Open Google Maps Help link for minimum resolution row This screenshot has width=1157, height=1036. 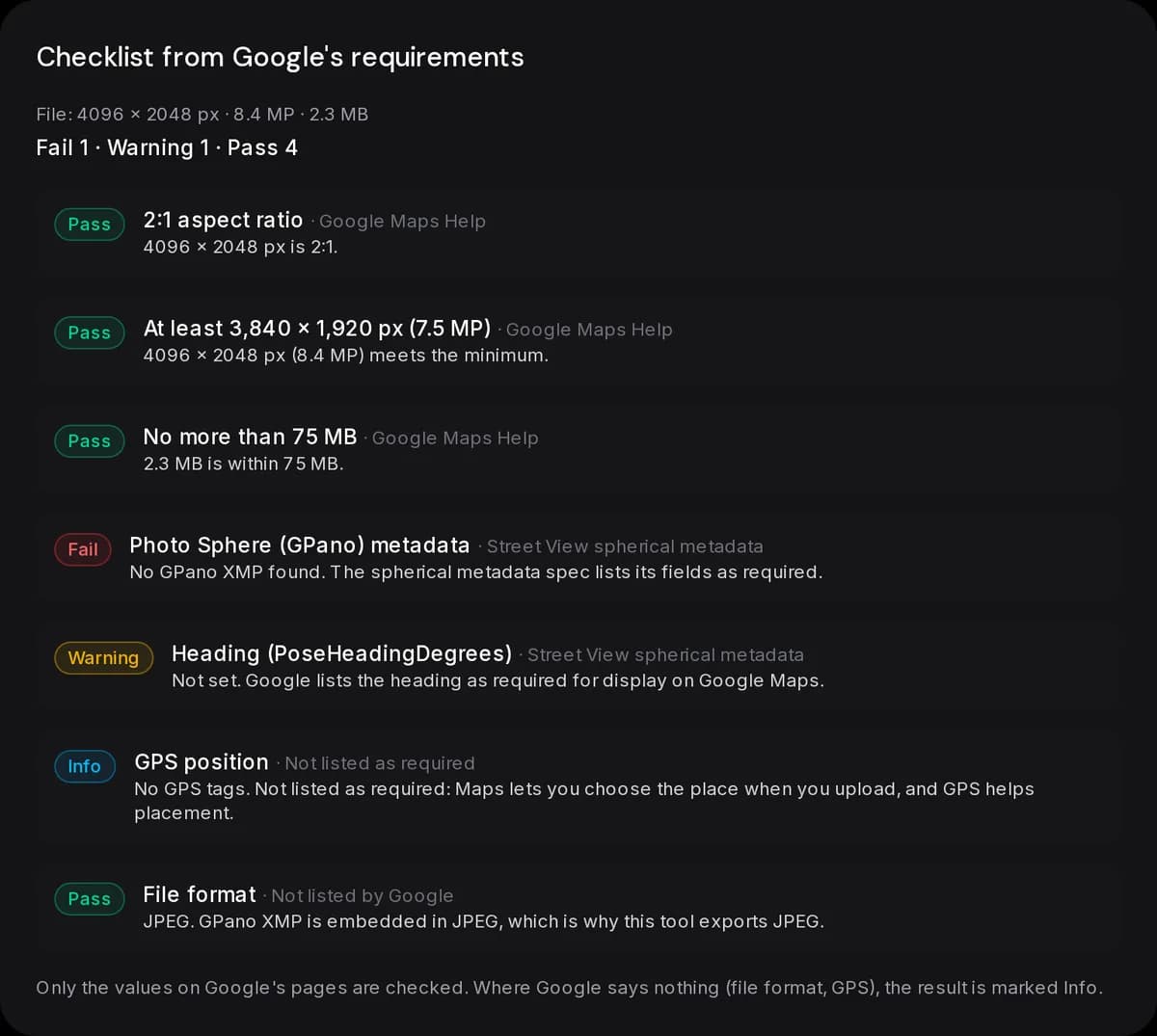point(589,330)
